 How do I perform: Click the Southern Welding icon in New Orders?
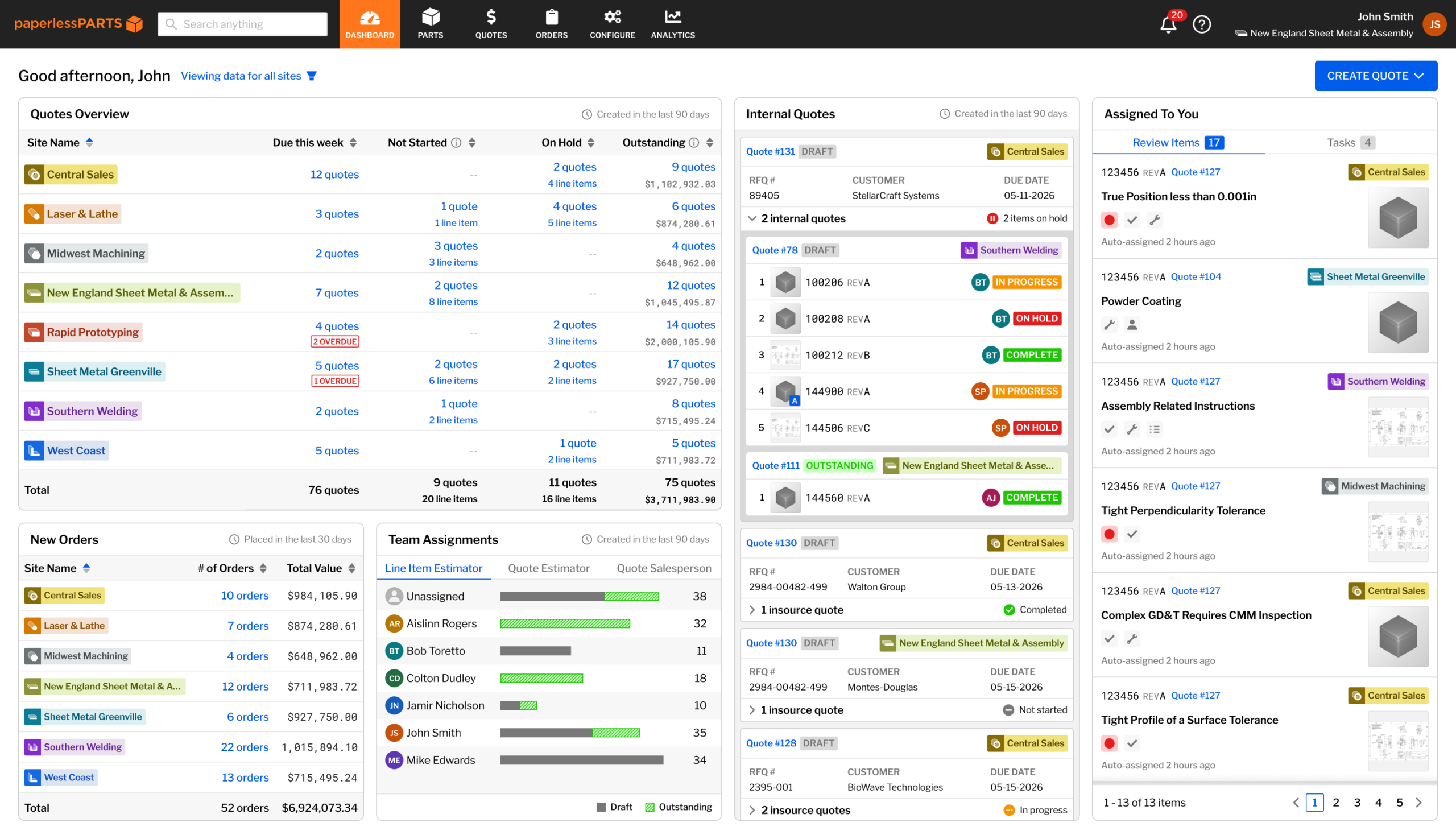tap(32, 747)
